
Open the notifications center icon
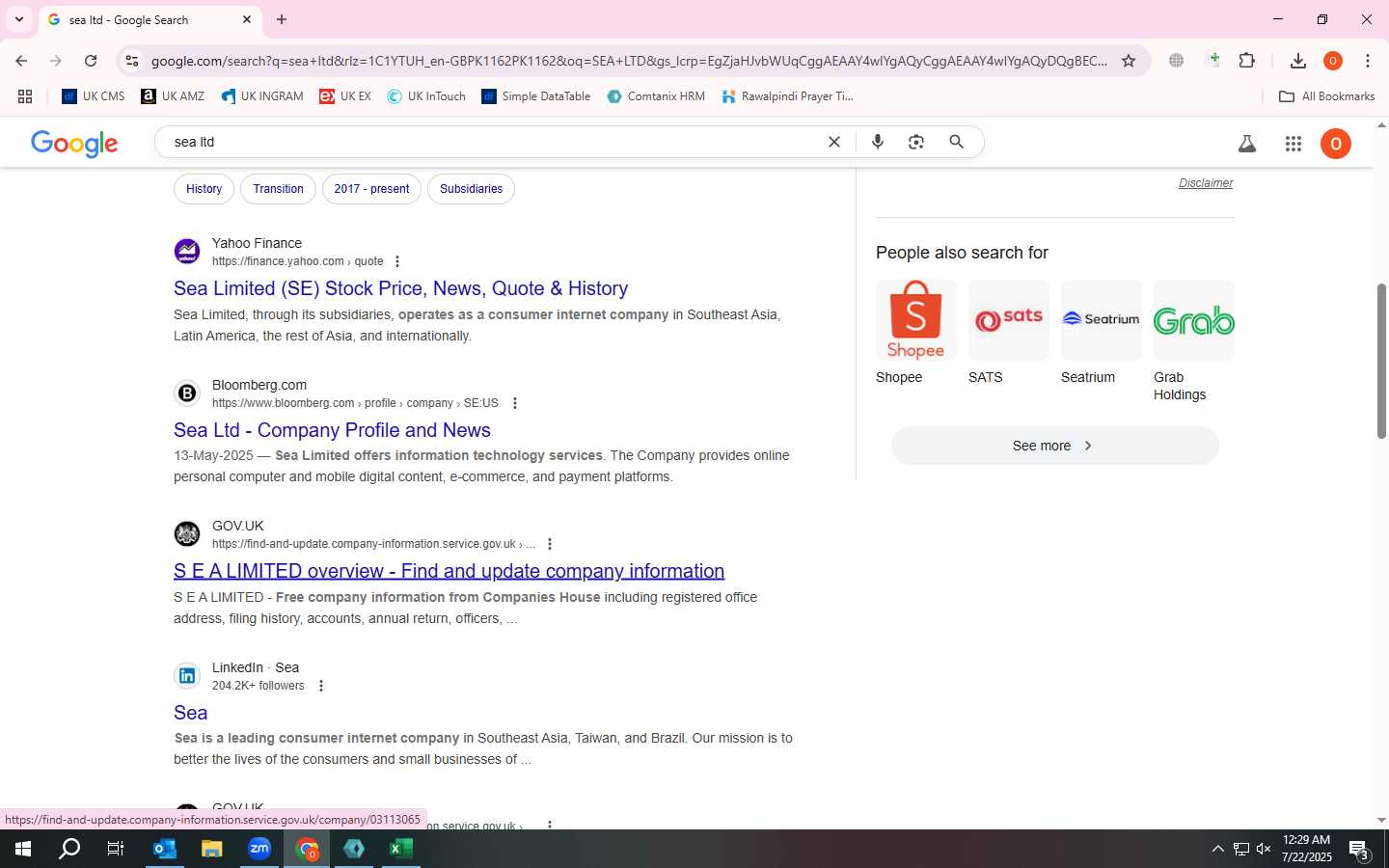(x=1359, y=850)
